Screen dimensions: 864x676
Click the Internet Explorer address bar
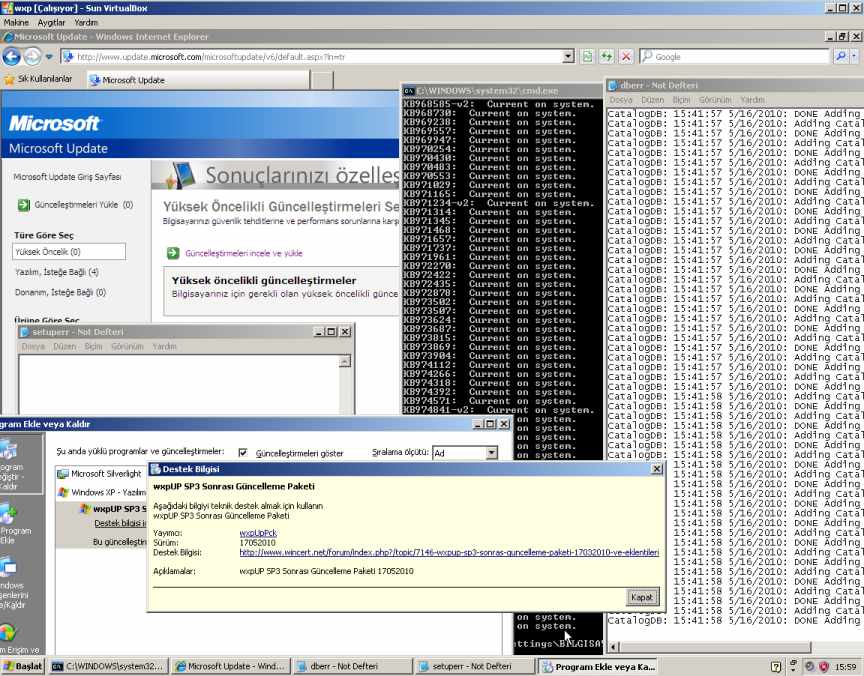pos(311,57)
